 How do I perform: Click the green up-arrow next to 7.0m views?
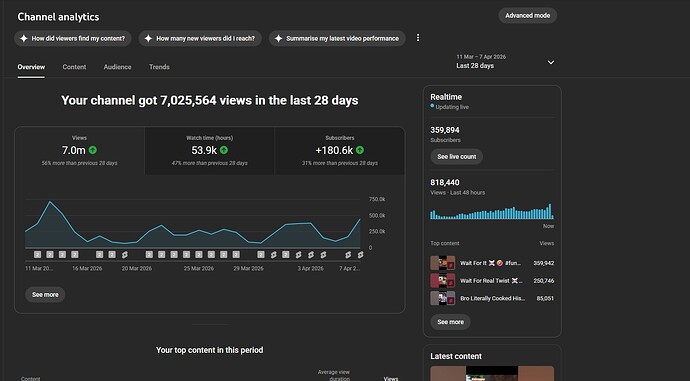click(92, 150)
